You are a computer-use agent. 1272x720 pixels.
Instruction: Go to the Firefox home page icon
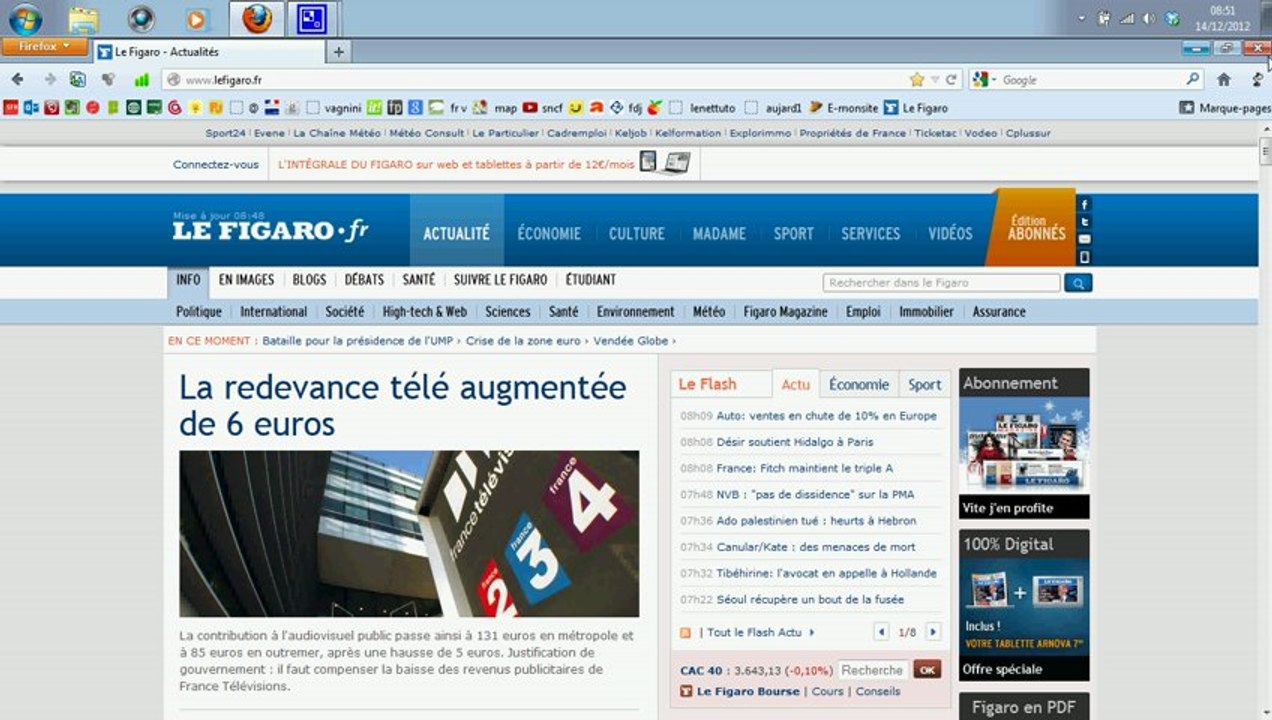tap(1224, 79)
